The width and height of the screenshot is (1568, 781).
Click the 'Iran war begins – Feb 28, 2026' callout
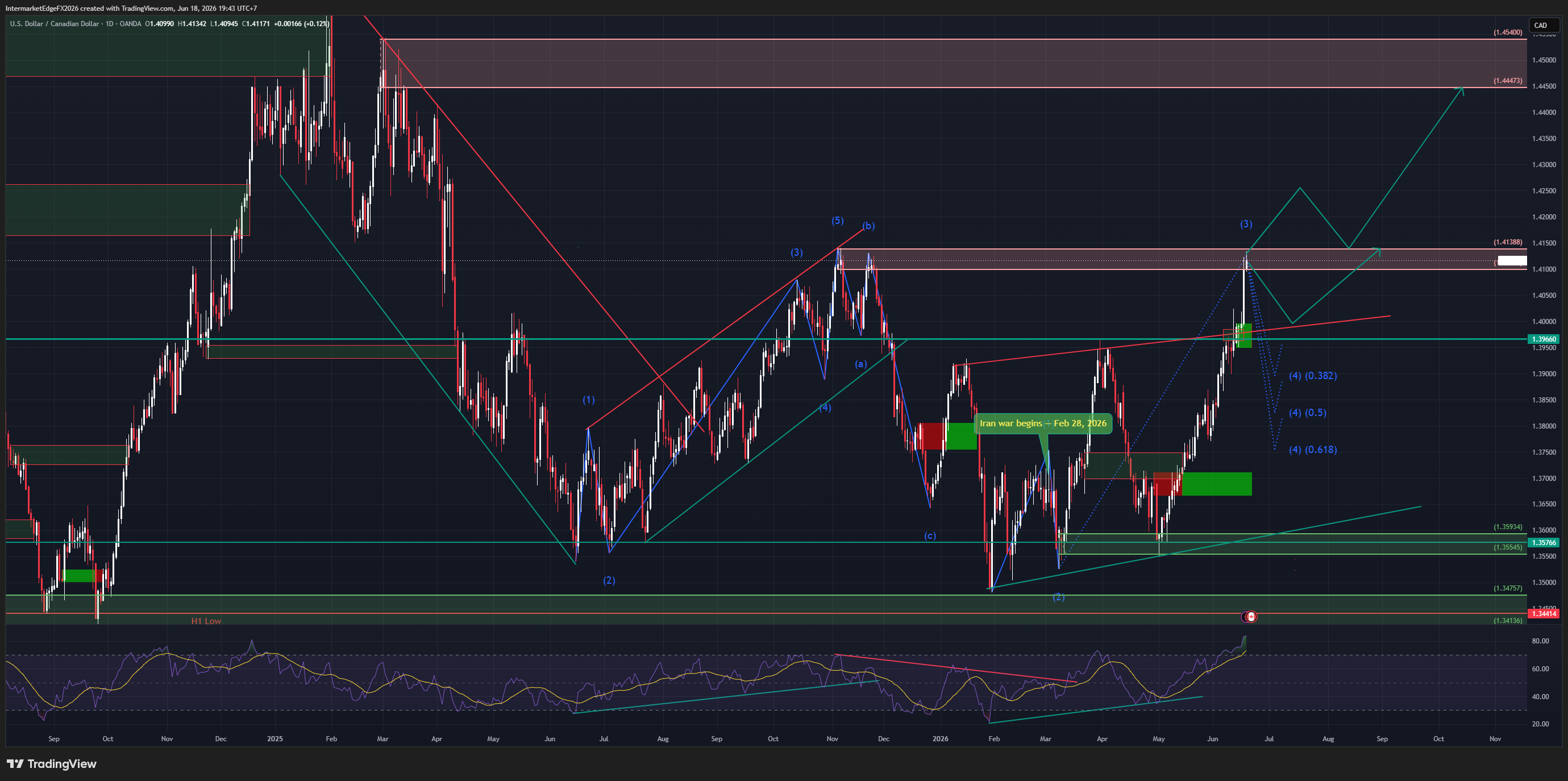1043,423
